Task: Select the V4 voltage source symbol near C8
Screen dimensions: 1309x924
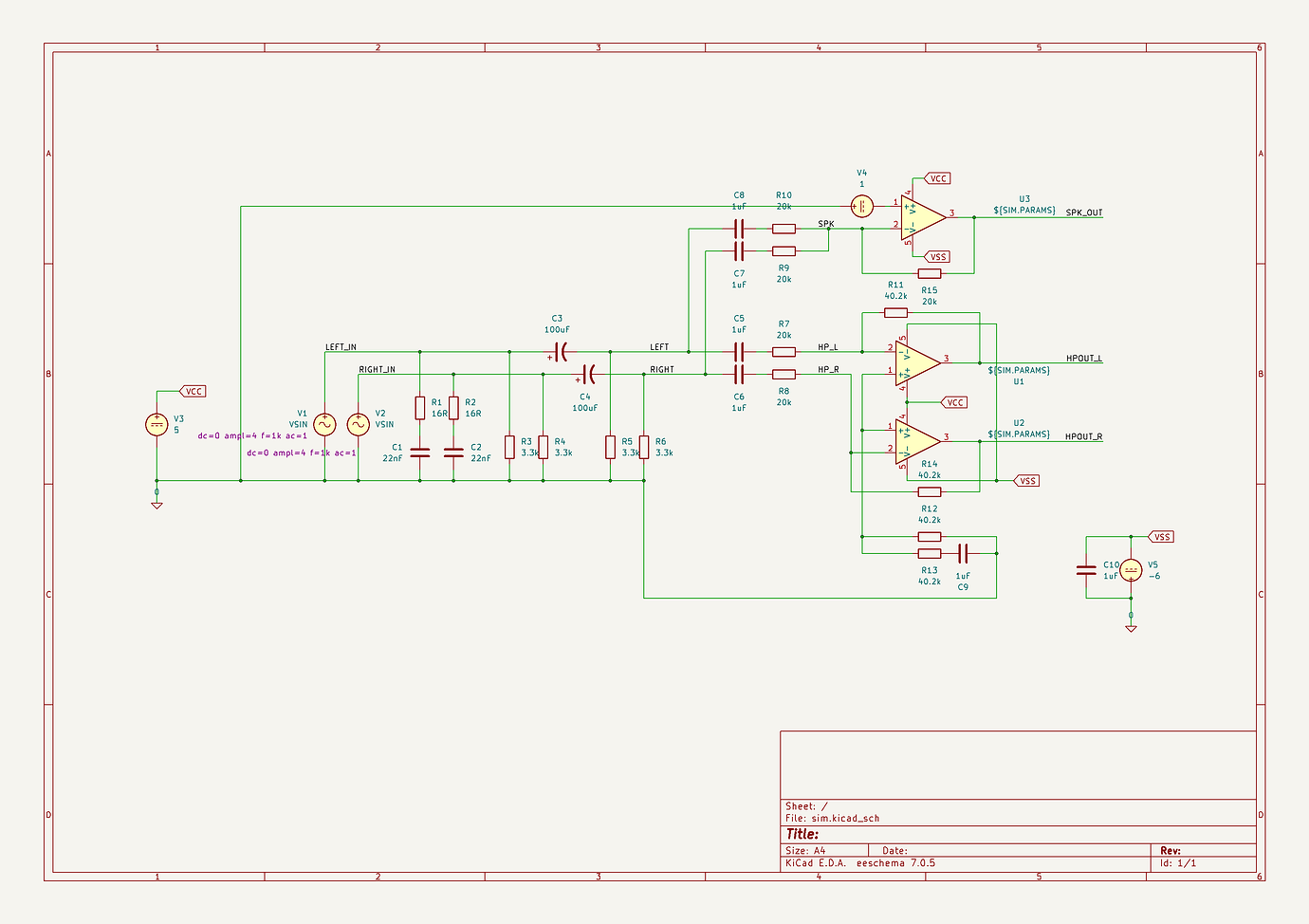Action: (861, 205)
